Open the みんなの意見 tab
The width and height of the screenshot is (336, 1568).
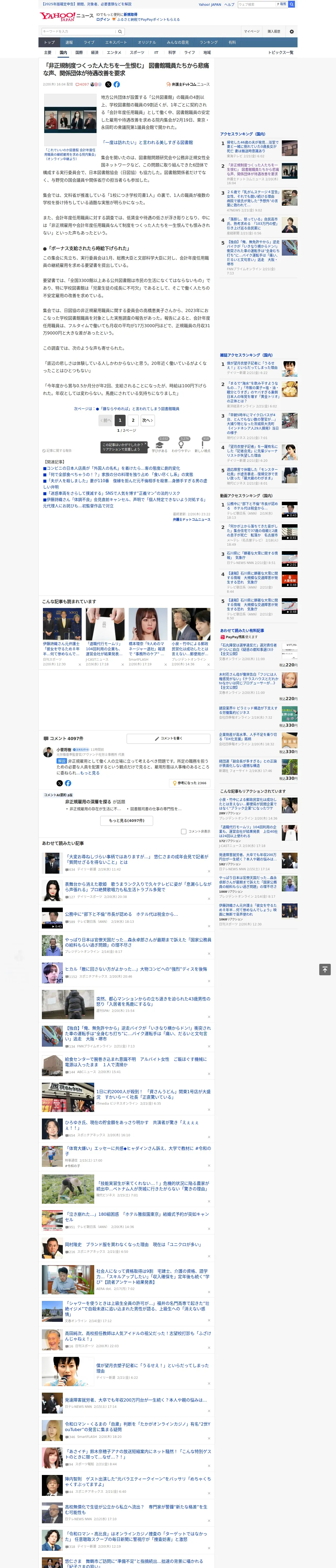178,42
